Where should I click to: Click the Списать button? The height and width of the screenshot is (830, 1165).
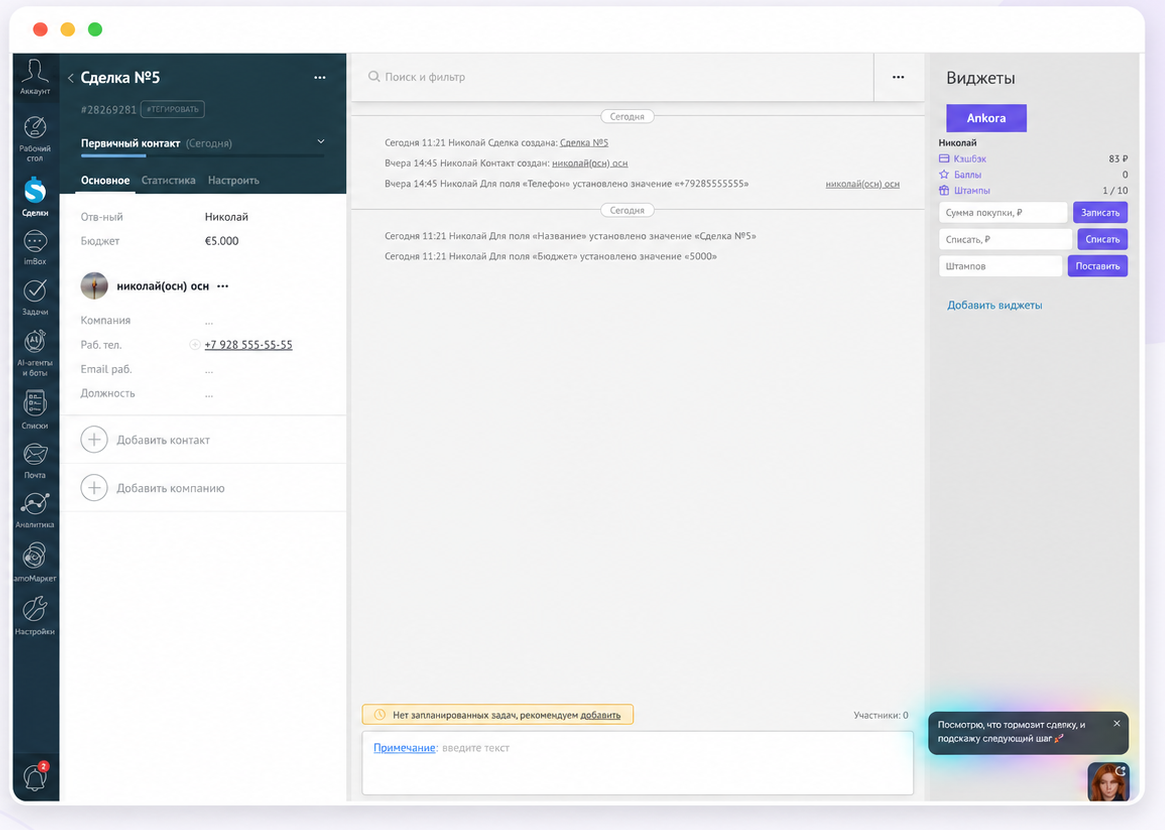click(x=1103, y=239)
